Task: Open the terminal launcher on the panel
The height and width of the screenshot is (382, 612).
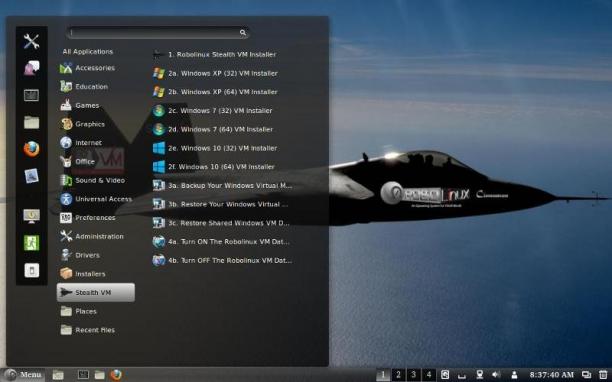Action: point(83,375)
